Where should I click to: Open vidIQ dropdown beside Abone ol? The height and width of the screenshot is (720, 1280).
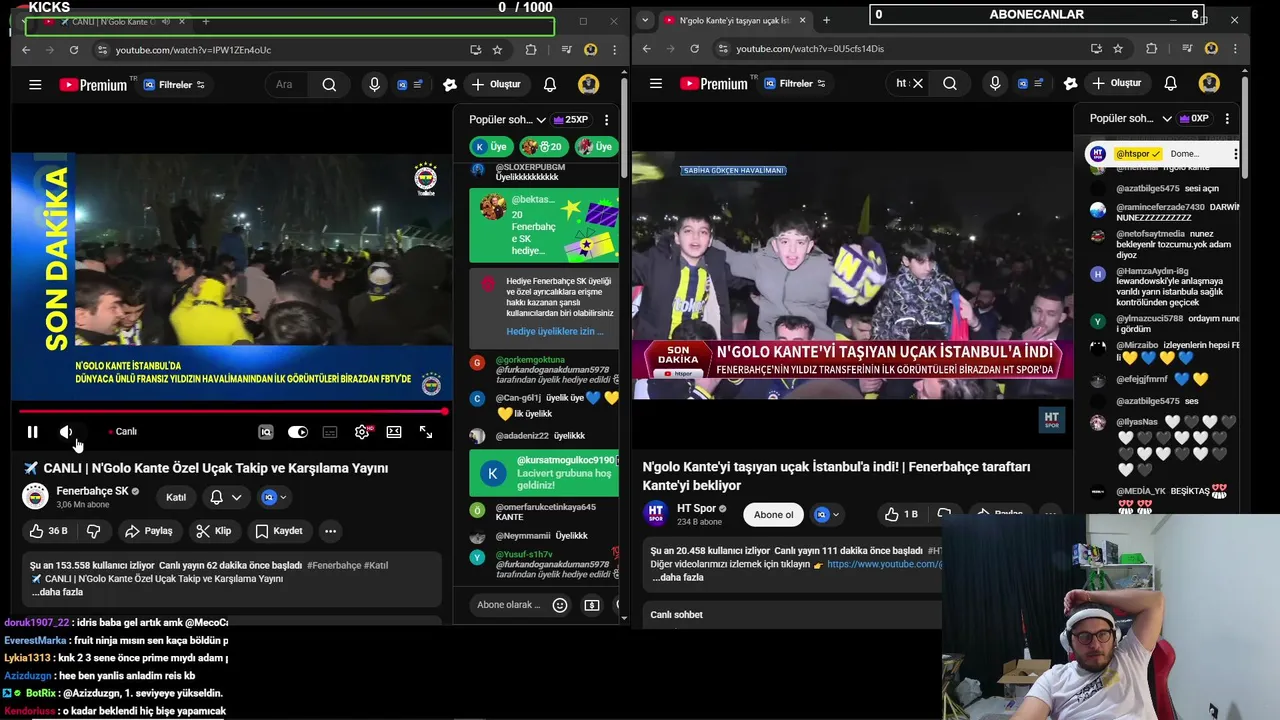click(x=827, y=515)
